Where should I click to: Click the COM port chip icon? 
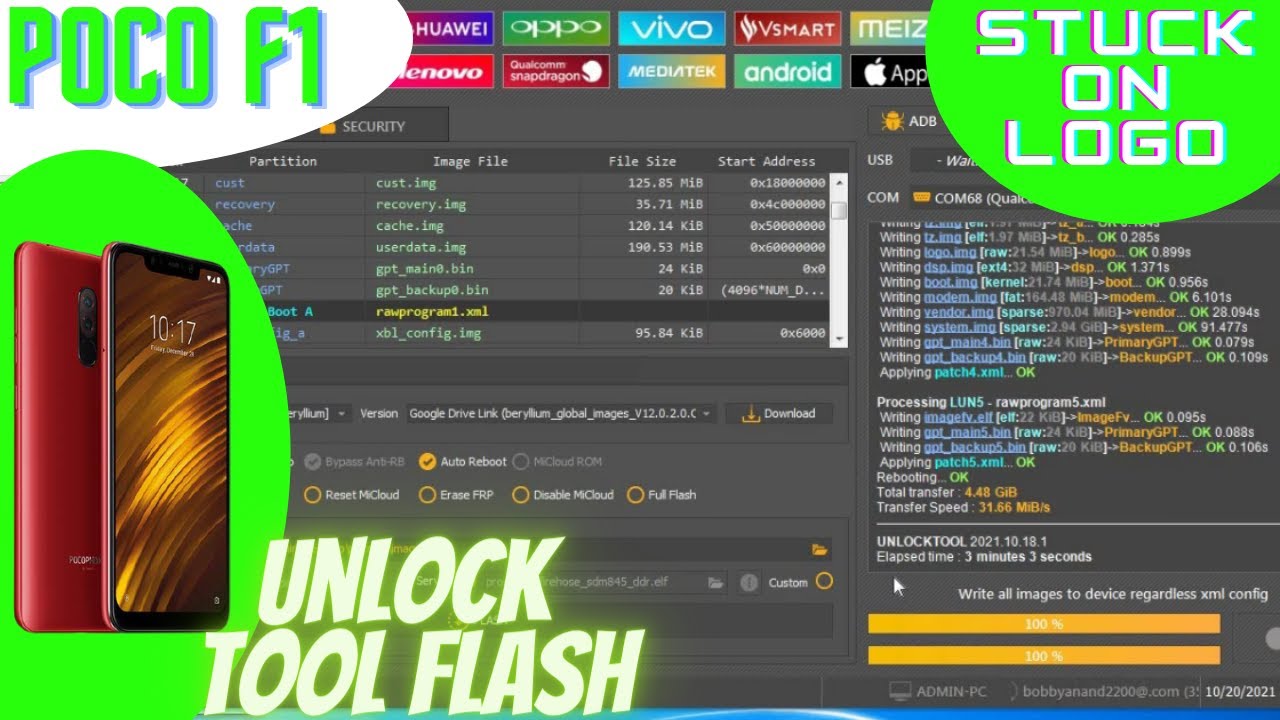(921, 198)
